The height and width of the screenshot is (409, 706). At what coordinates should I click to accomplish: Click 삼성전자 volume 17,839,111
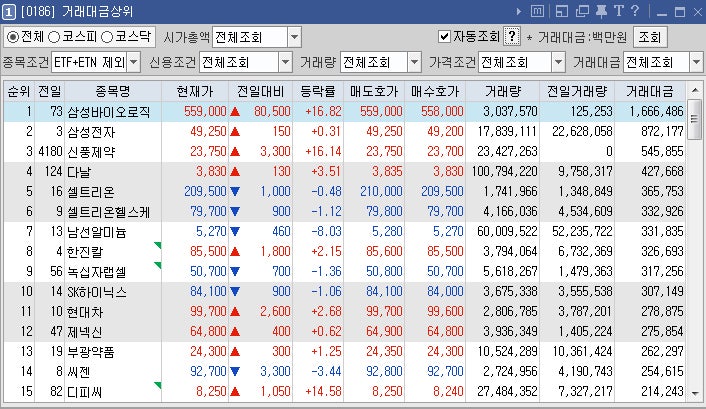tap(507, 132)
